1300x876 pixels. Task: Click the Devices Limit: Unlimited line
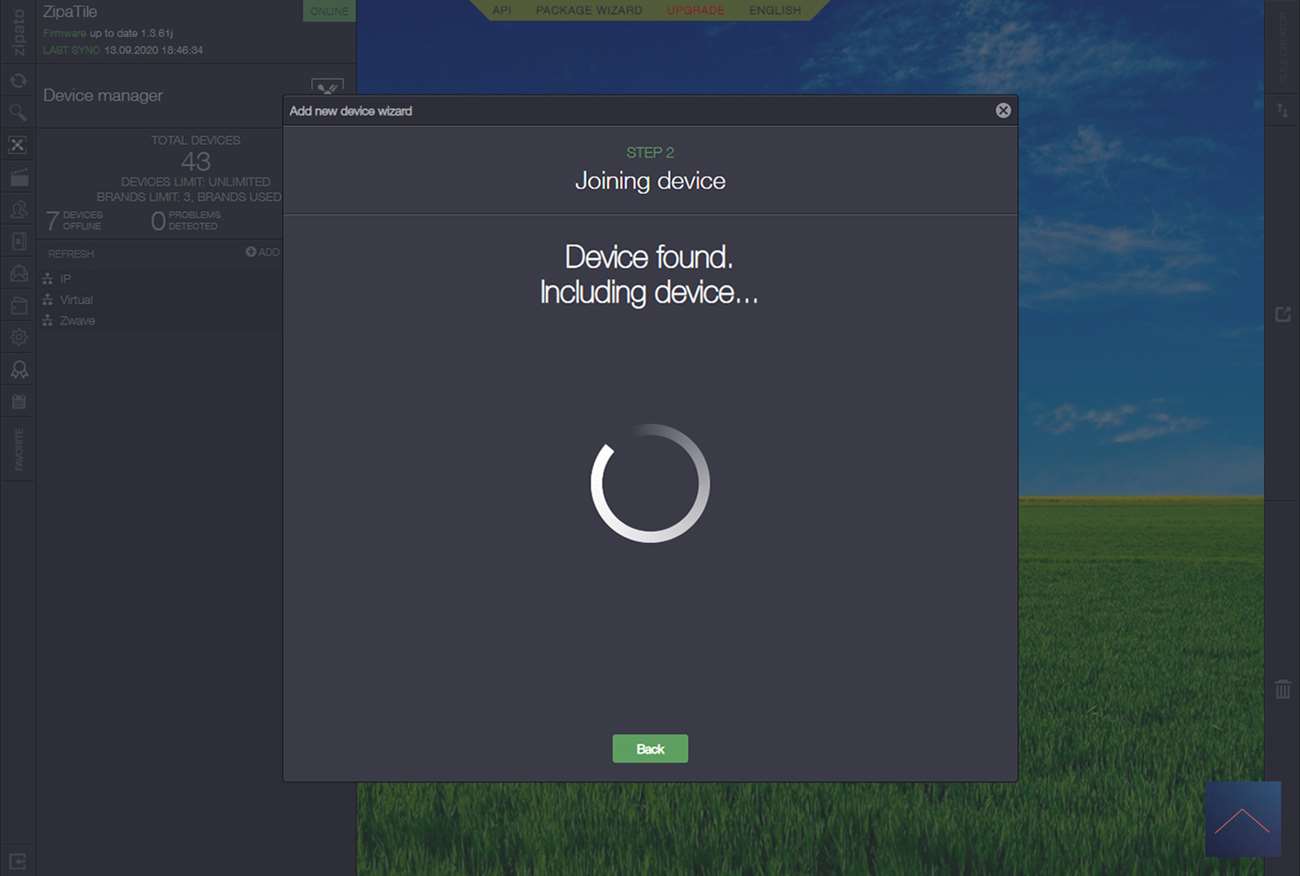click(x=196, y=182)
